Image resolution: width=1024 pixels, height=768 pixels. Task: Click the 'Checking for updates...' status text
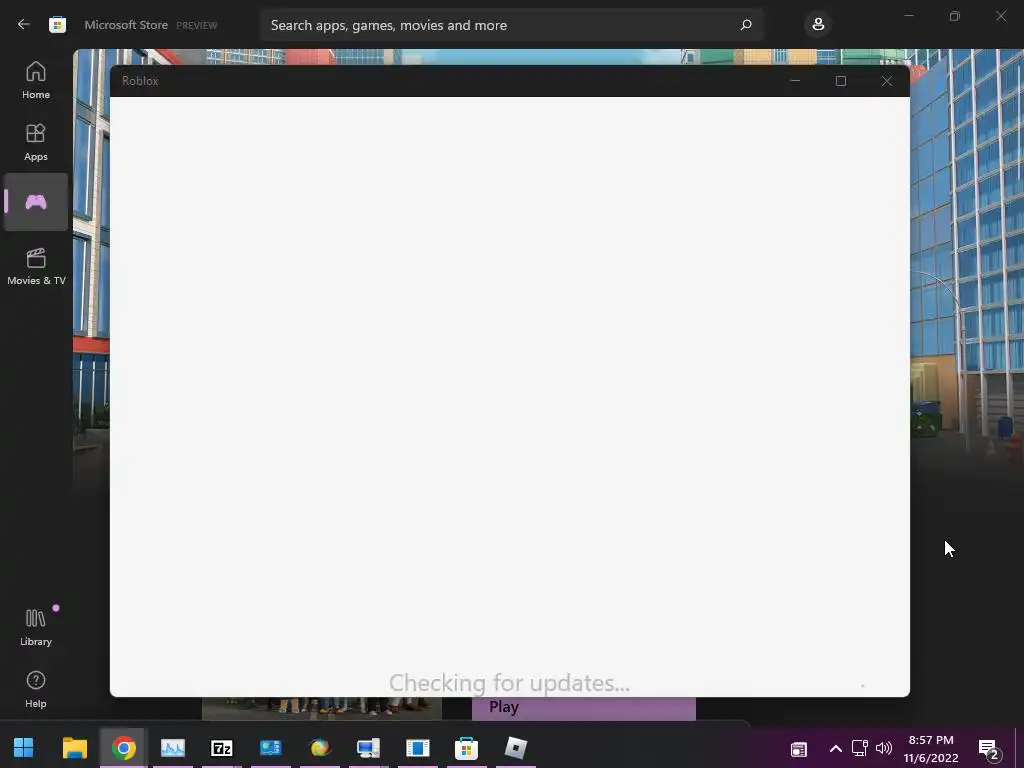click(509, 683)
